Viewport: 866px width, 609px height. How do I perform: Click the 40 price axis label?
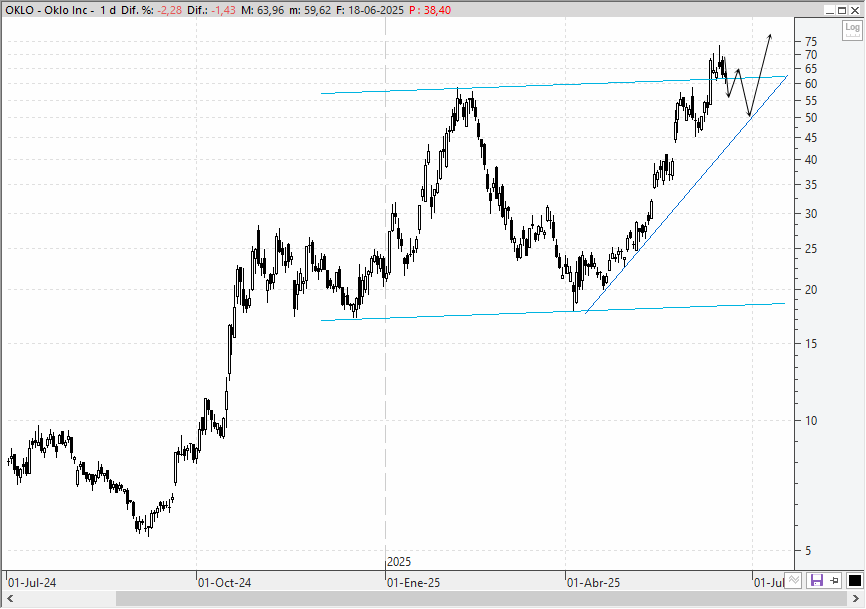tap(811, 160)
